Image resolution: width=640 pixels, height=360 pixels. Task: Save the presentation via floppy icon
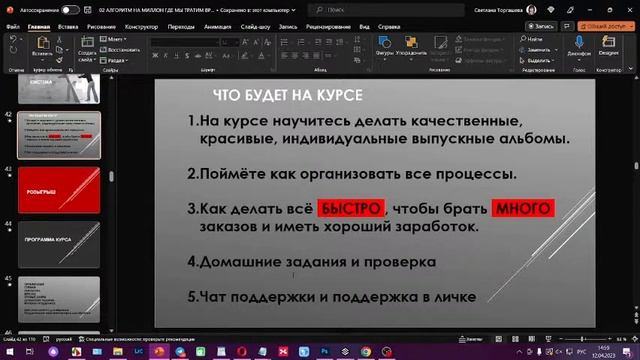(x=87, y=10)
